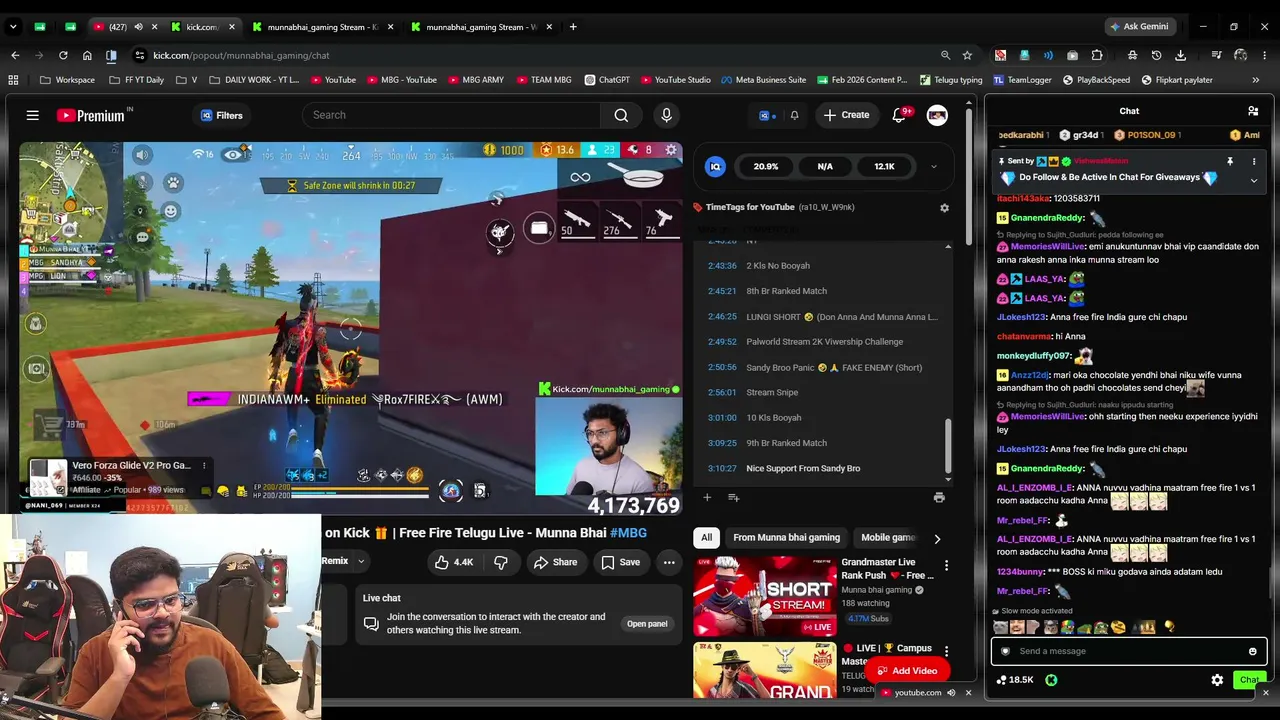Open the emoji picker in message box
Screen dimensions: 1280x720
coord(1252,651)
